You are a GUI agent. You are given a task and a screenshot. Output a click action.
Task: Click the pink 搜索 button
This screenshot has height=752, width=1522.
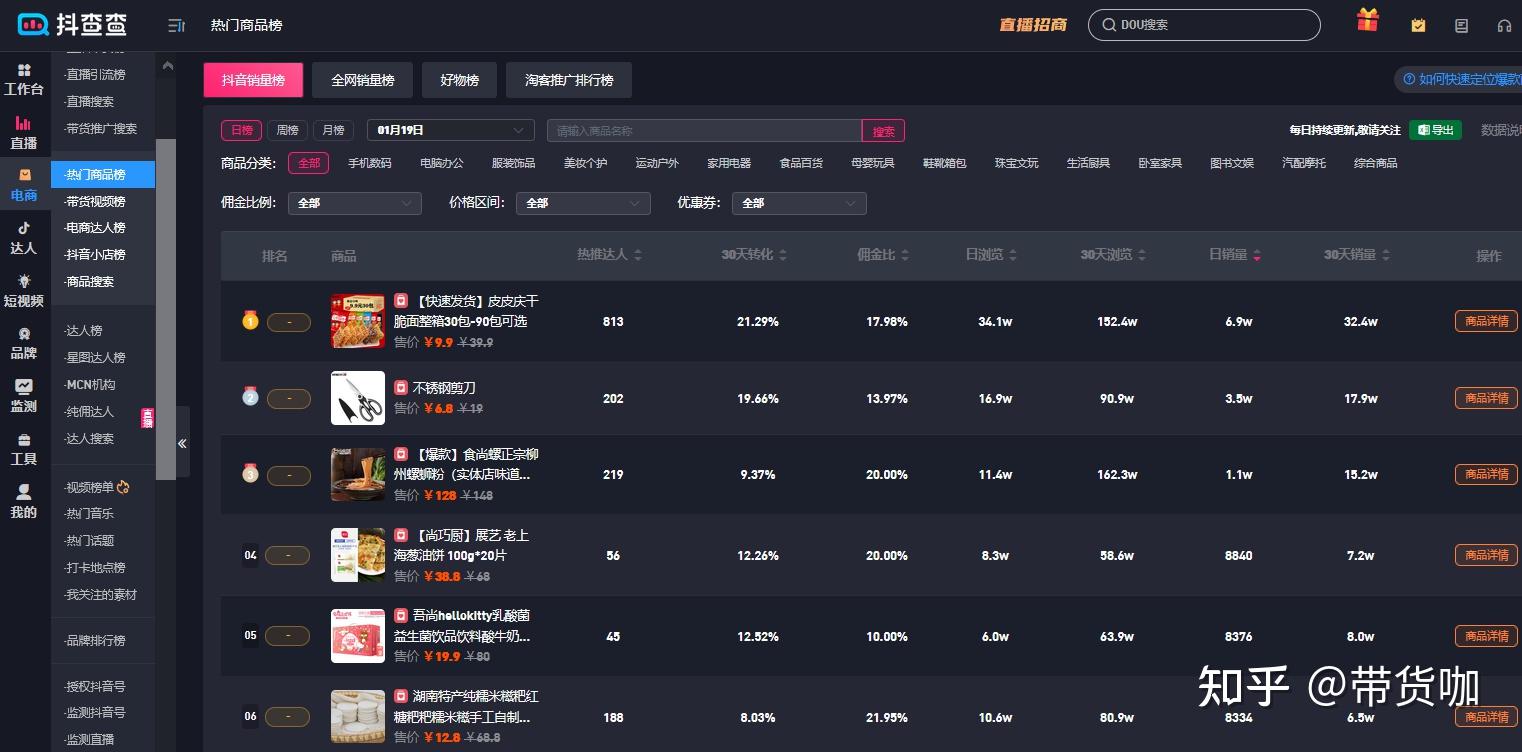click(884, 131)
